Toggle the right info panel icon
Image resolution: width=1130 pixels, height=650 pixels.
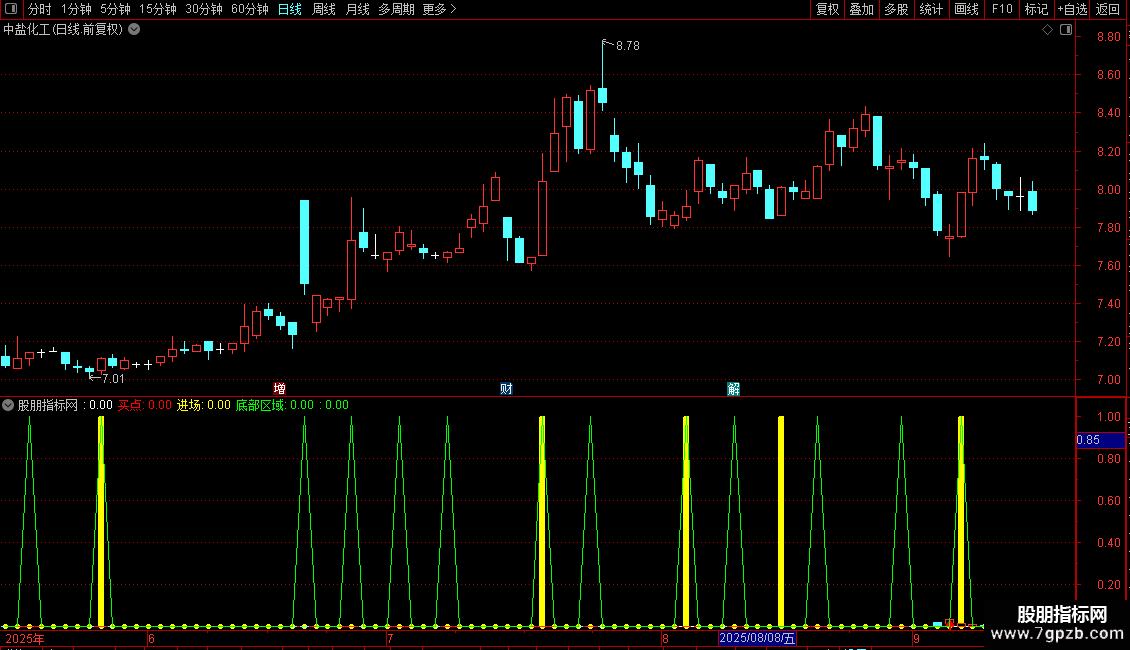pos(1066,30)
